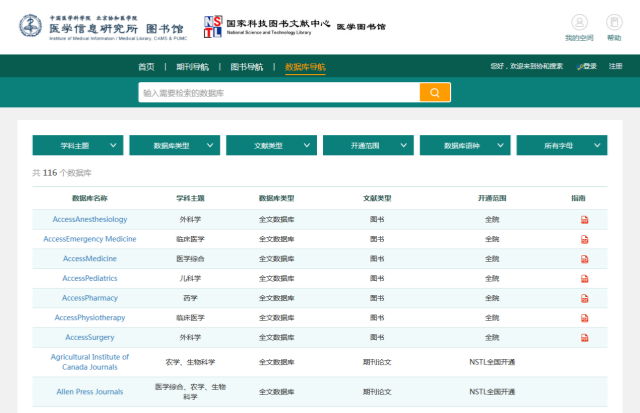
Task: Switch to the 图书导航 tab
Action: point(246,67)
